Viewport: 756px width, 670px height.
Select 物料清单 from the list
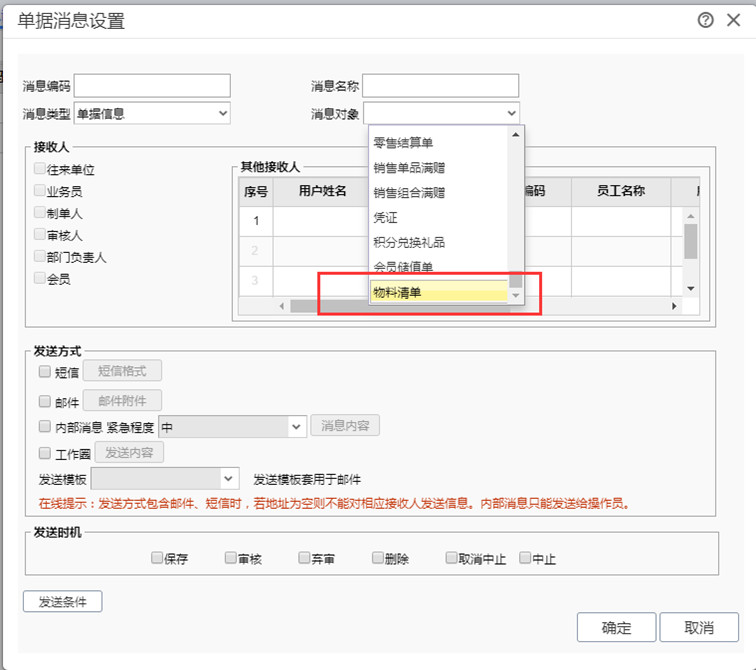pyautogui.click(x=438, y=292)
